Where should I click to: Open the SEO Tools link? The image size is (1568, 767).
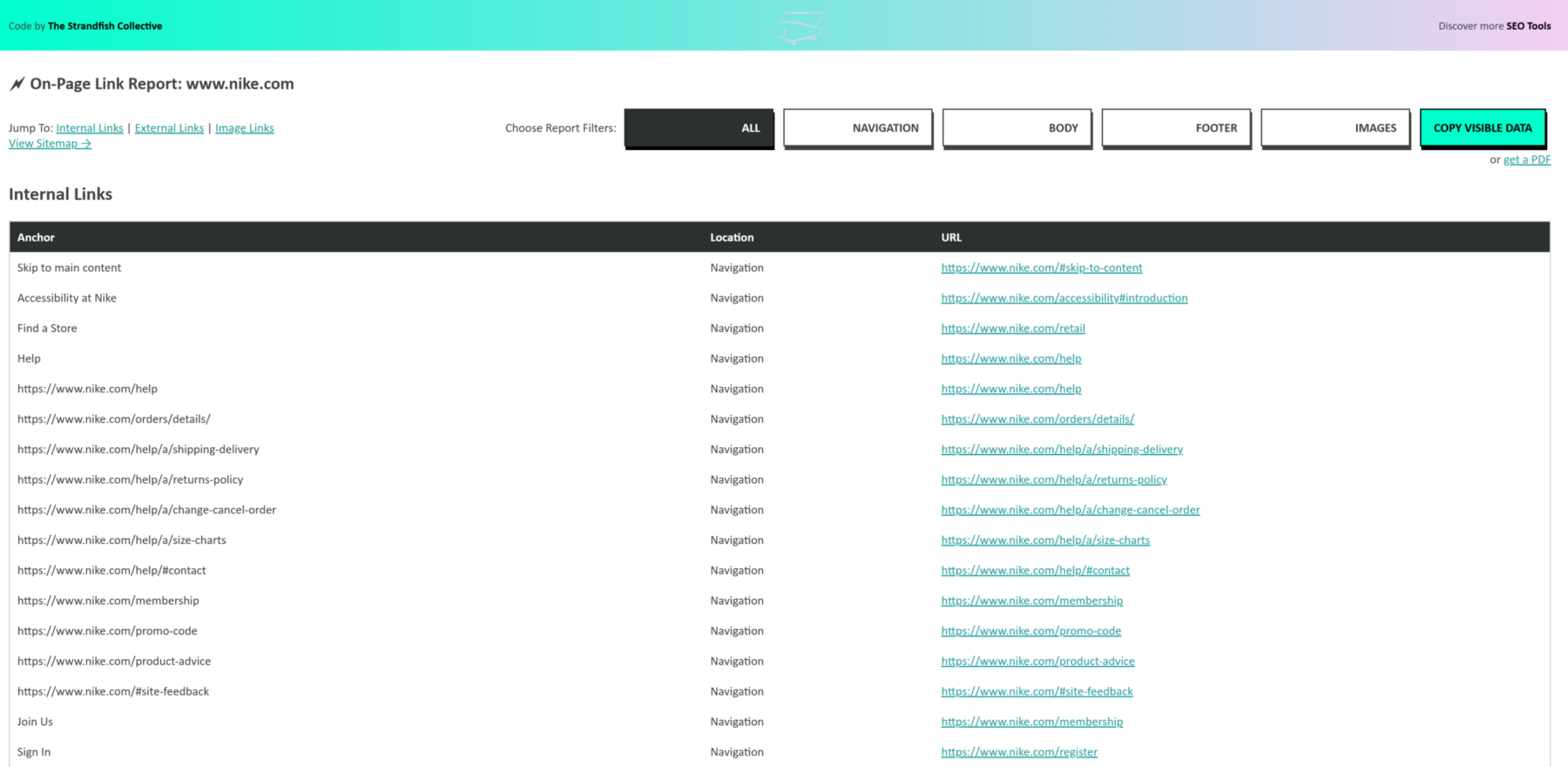point(1529,26)
